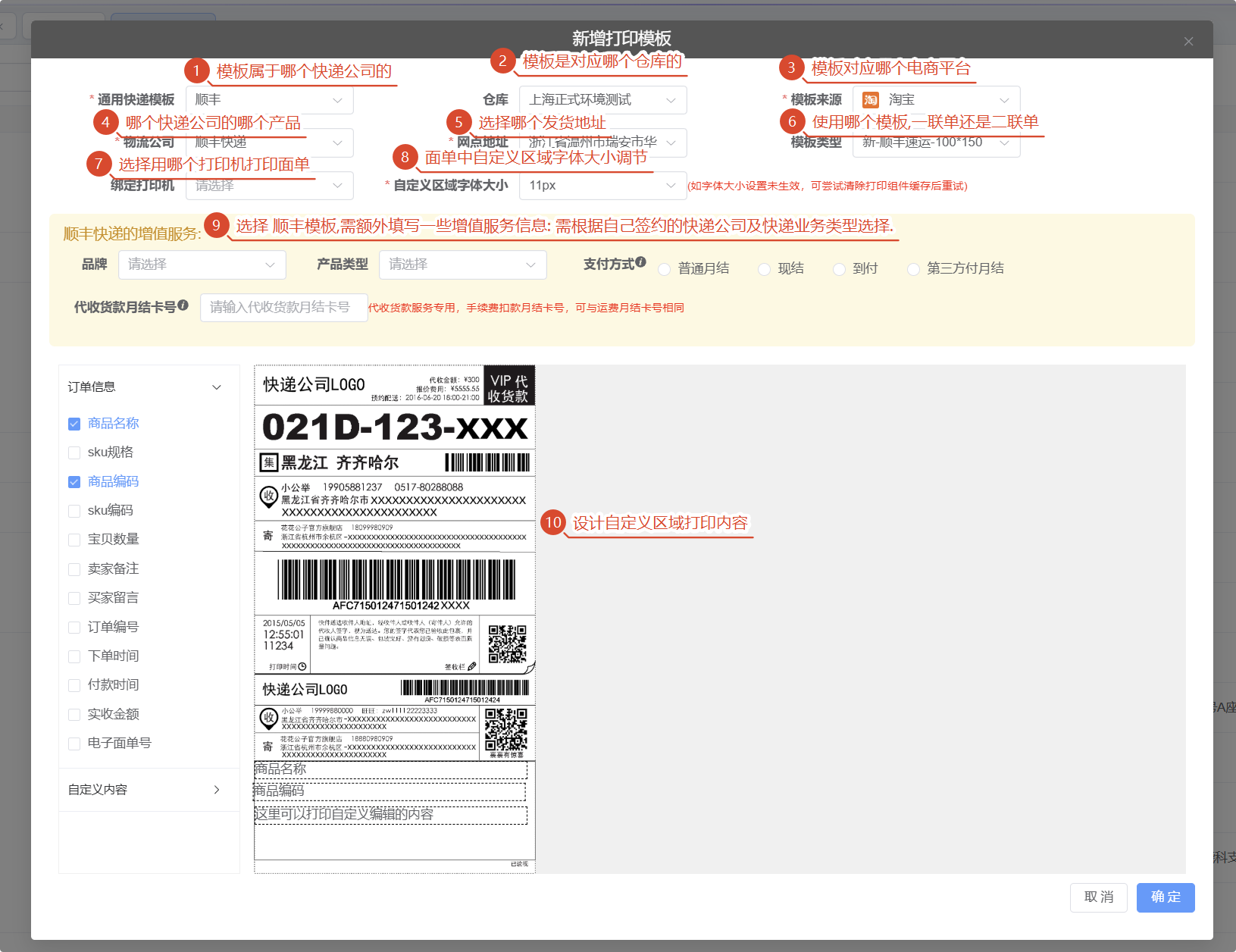The width and height of the screenshot is (1236, 952).
Task: Click the 收 recipient icon in upper section
Action: (268, 497)
